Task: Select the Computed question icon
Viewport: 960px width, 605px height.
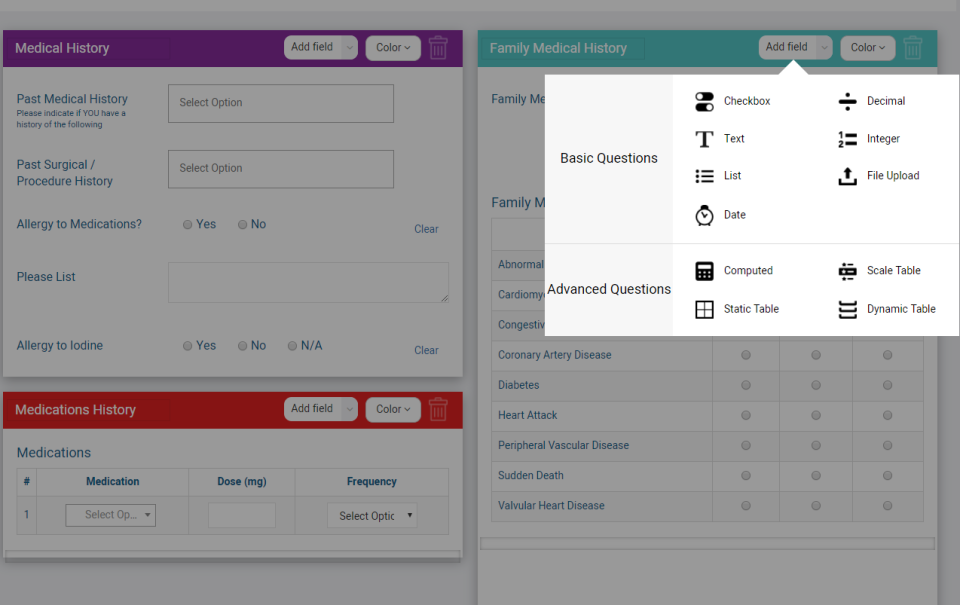Action: 704,271
